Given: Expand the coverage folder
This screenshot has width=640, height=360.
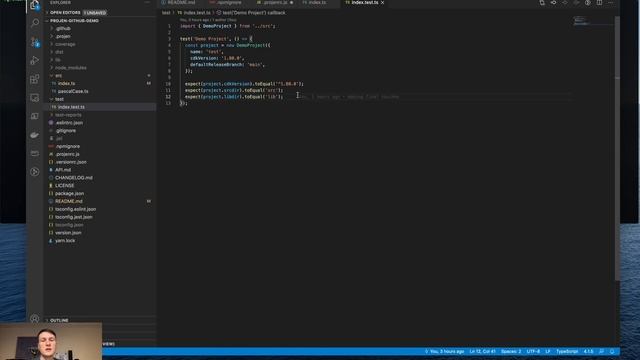Looking at the screenshot, I should 65,44.
